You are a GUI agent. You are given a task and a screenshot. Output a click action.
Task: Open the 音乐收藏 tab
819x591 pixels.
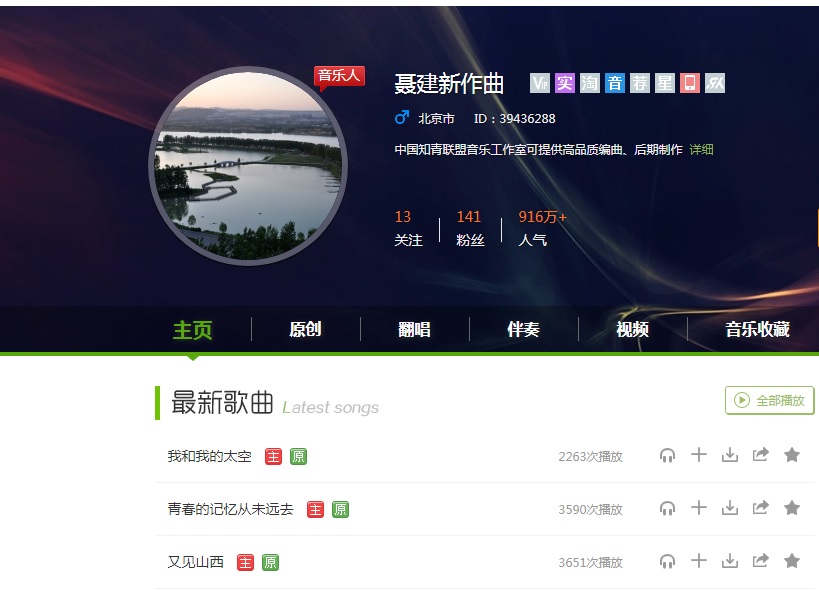click(x=757, y=329)
